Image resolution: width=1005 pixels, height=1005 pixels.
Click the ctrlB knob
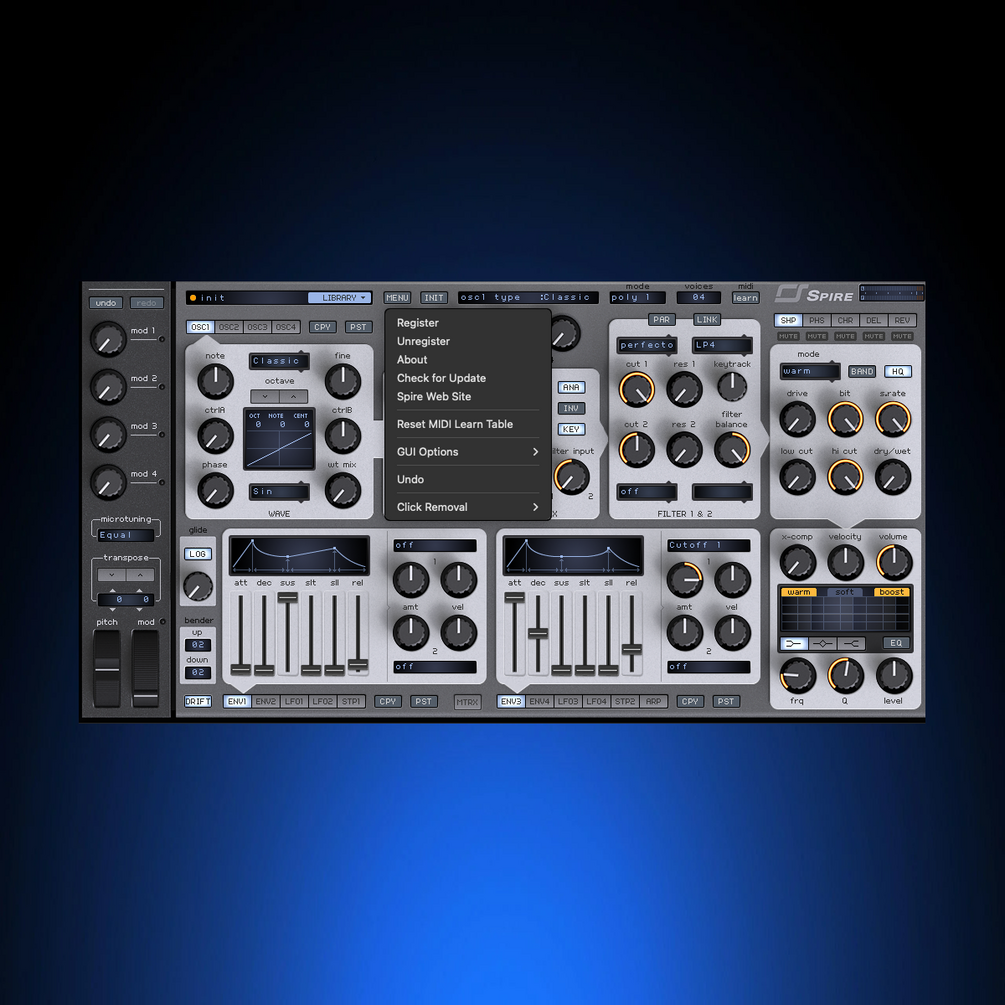coord(343,436)
